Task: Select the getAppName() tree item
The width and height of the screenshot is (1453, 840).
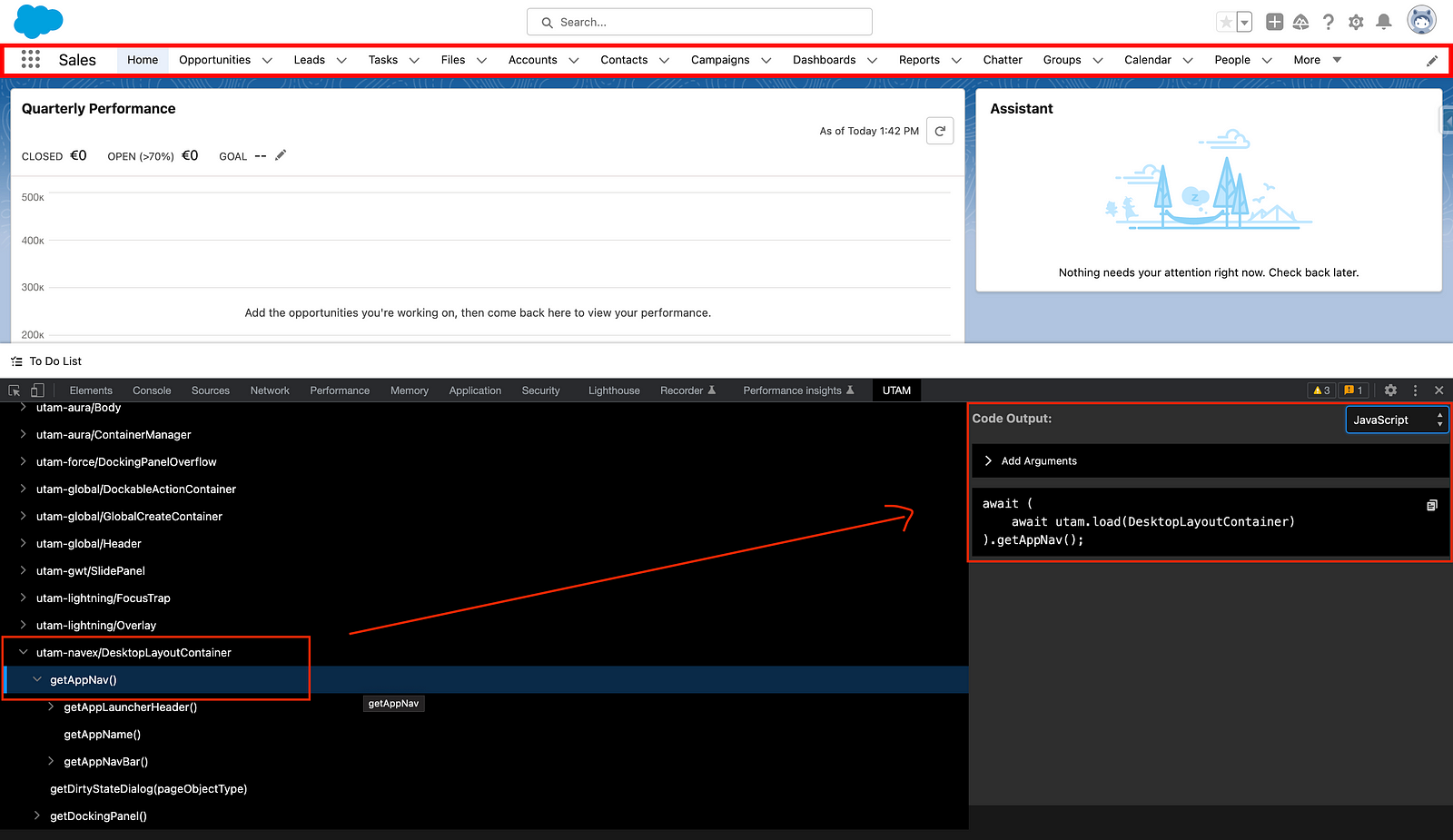Action: [102, 735]
